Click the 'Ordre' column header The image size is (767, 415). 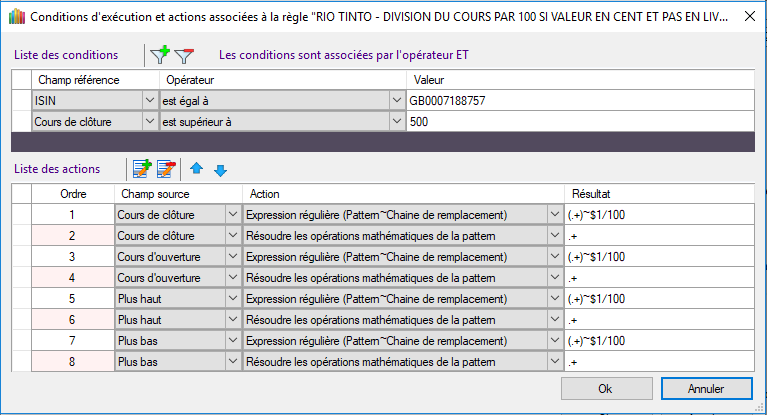(x=73, y=192)
